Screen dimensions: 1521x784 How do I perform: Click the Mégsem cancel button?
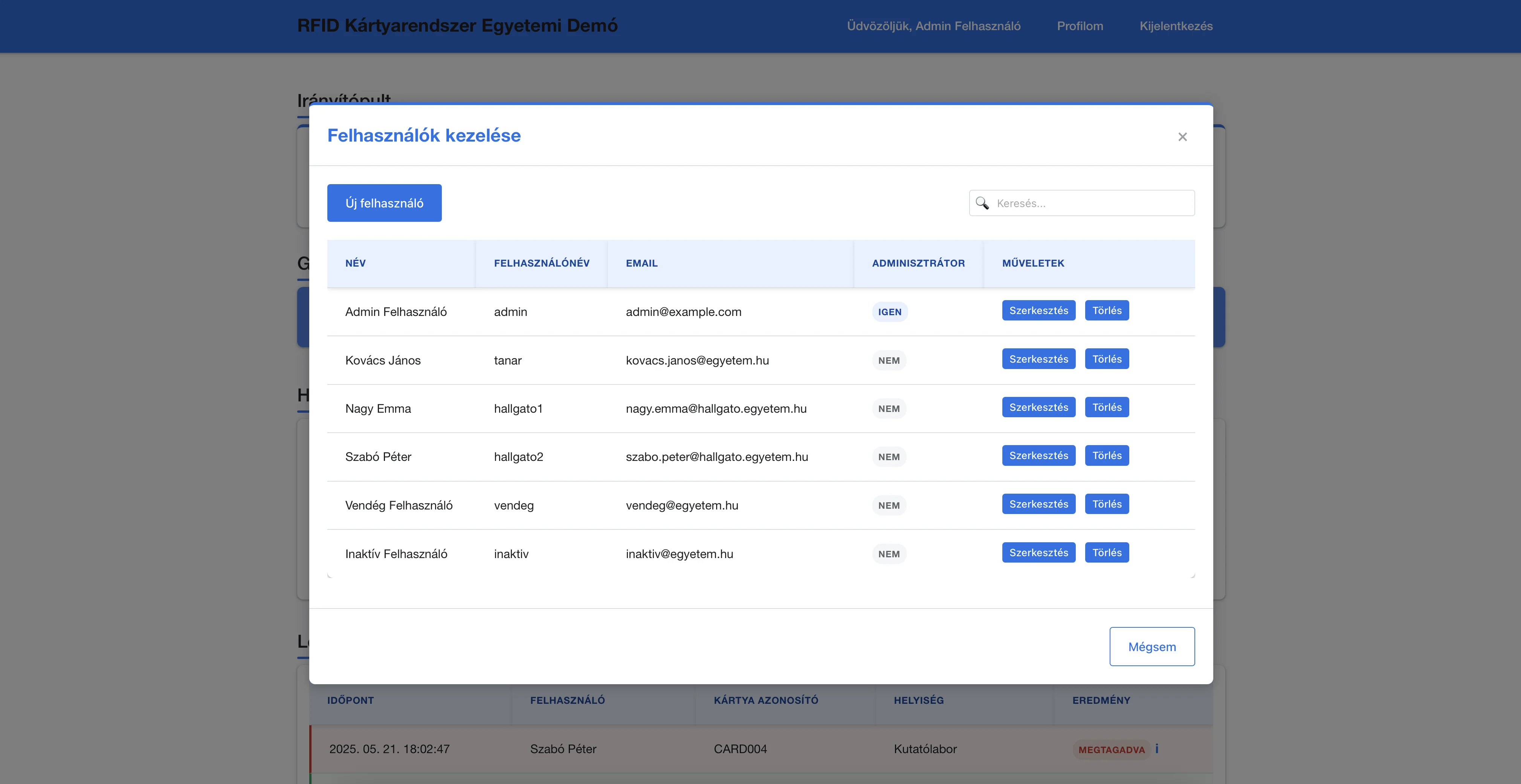(x=1152, y=647)
